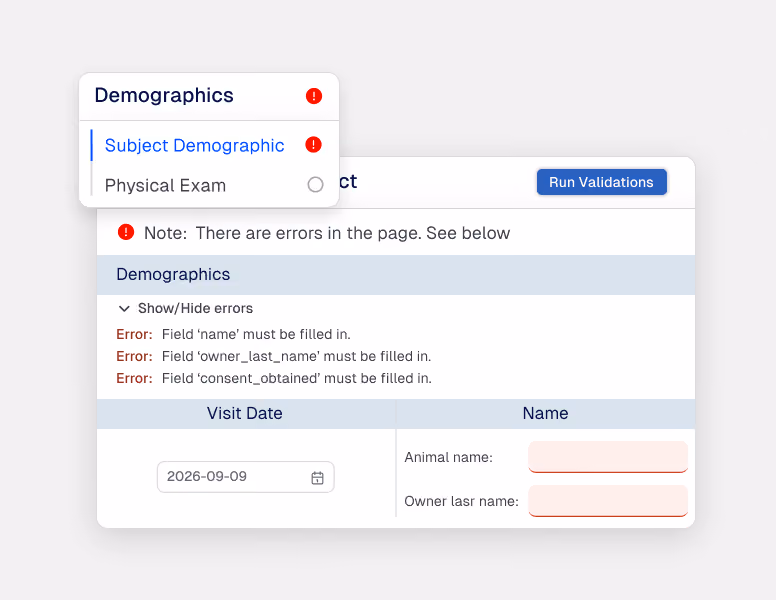The height and width of the screenshot is (600, 776).
Task: Open the Subject Demographic form
Action: point(194,146)
